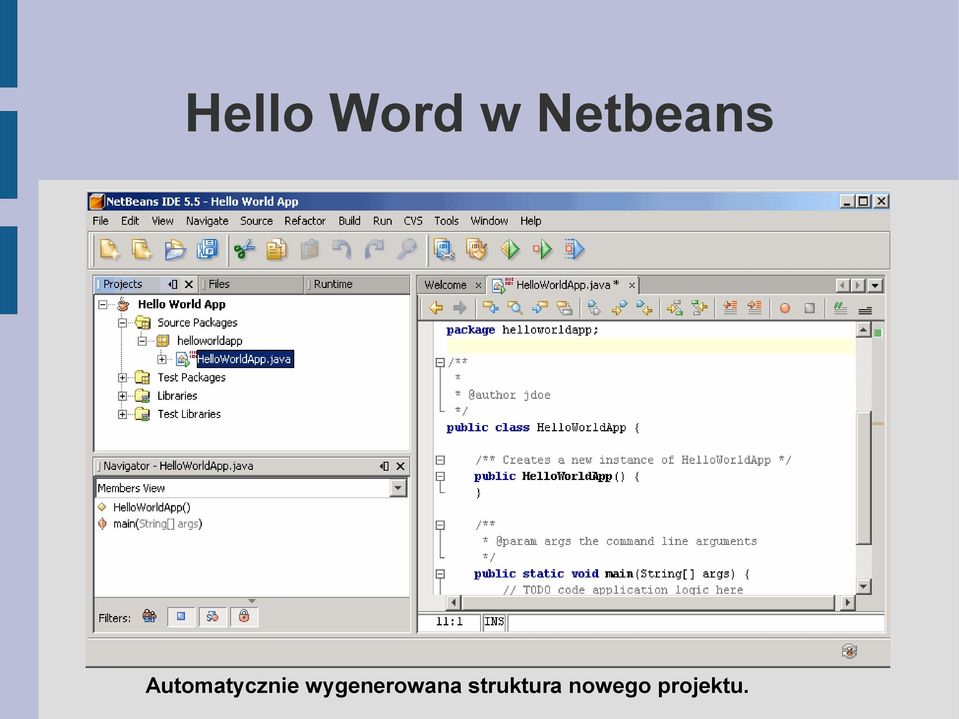This screenshot has width=959, height=719.
Task: Open the Members View dropdown
Action: click(x=398, y=488)
